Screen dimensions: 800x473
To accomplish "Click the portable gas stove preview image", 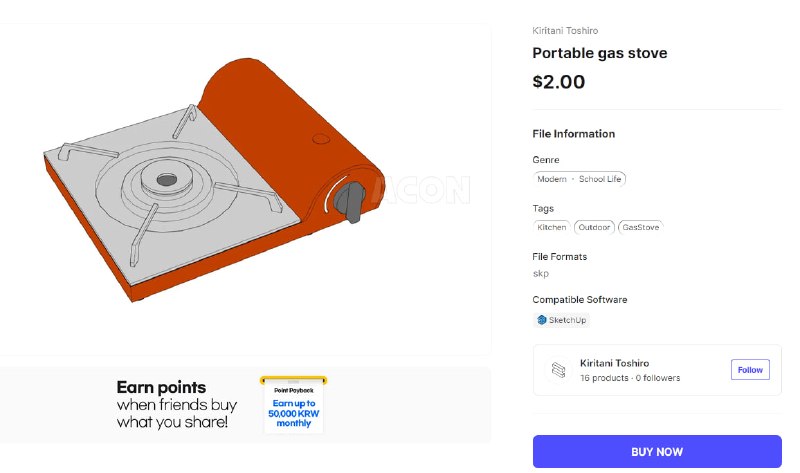I will 214,181.
